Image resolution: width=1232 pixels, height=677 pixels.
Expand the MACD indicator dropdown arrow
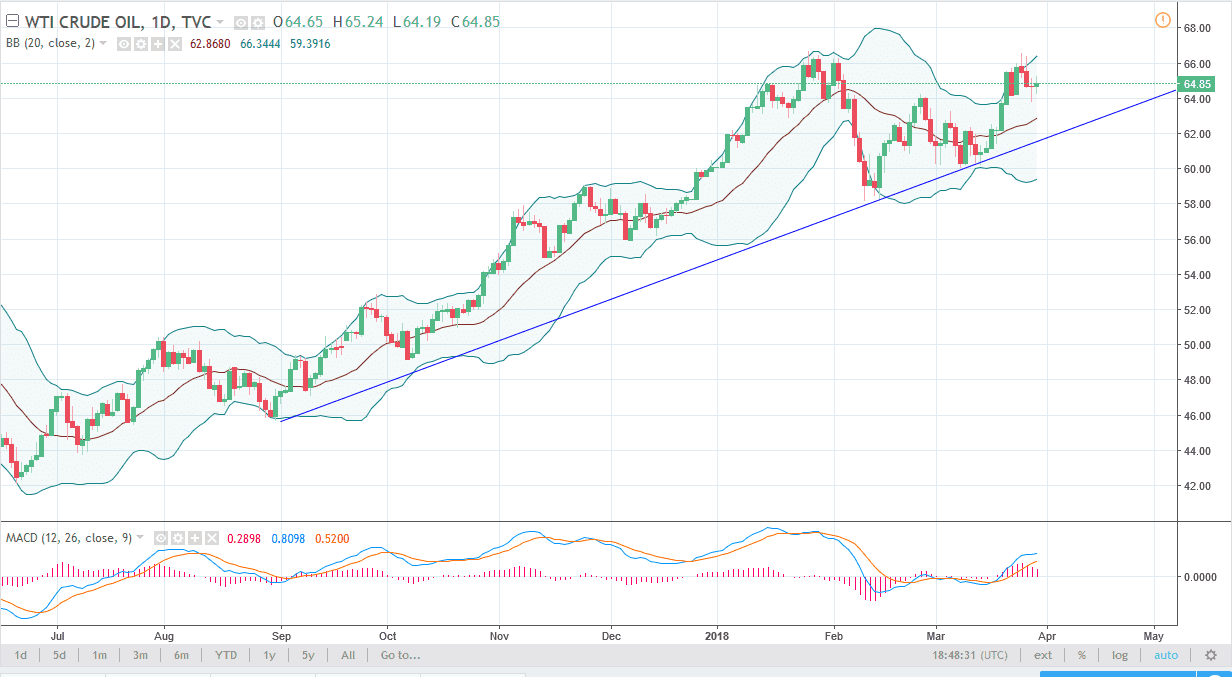pyautogui.click(x=139, y=536)
